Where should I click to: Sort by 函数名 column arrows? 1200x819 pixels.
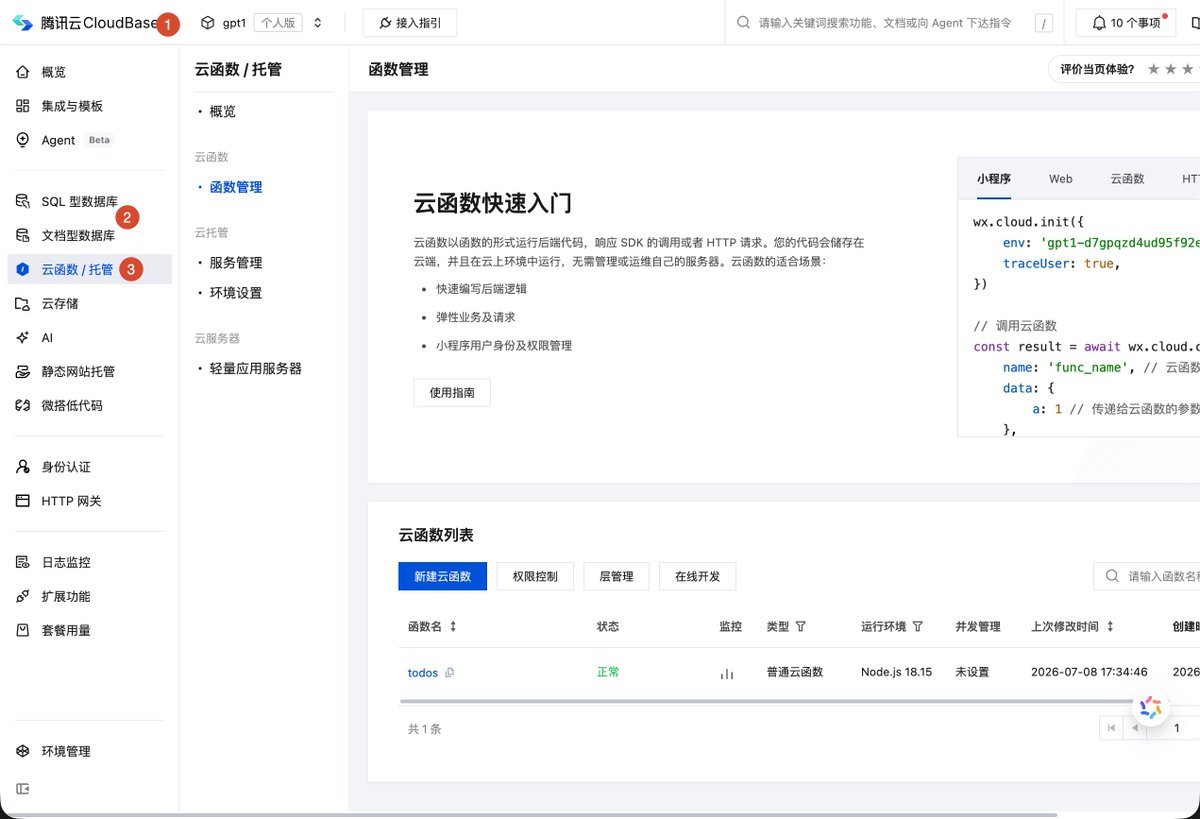coord(453,626)
